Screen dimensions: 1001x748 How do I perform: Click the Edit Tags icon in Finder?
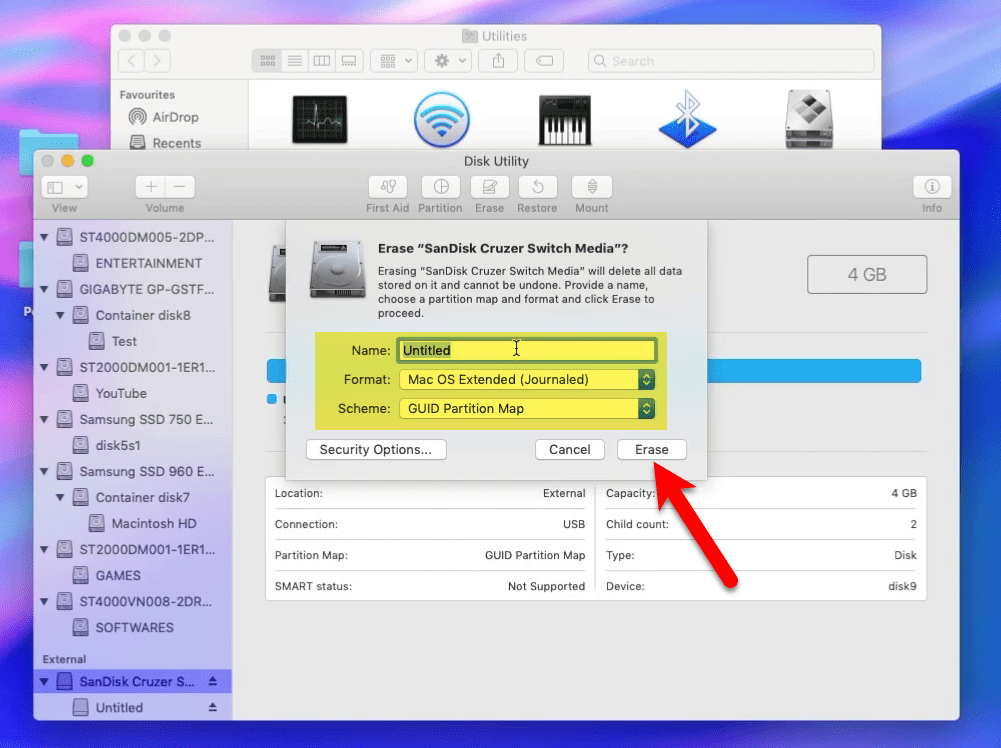pyautogui.click(x=544, y=61)
